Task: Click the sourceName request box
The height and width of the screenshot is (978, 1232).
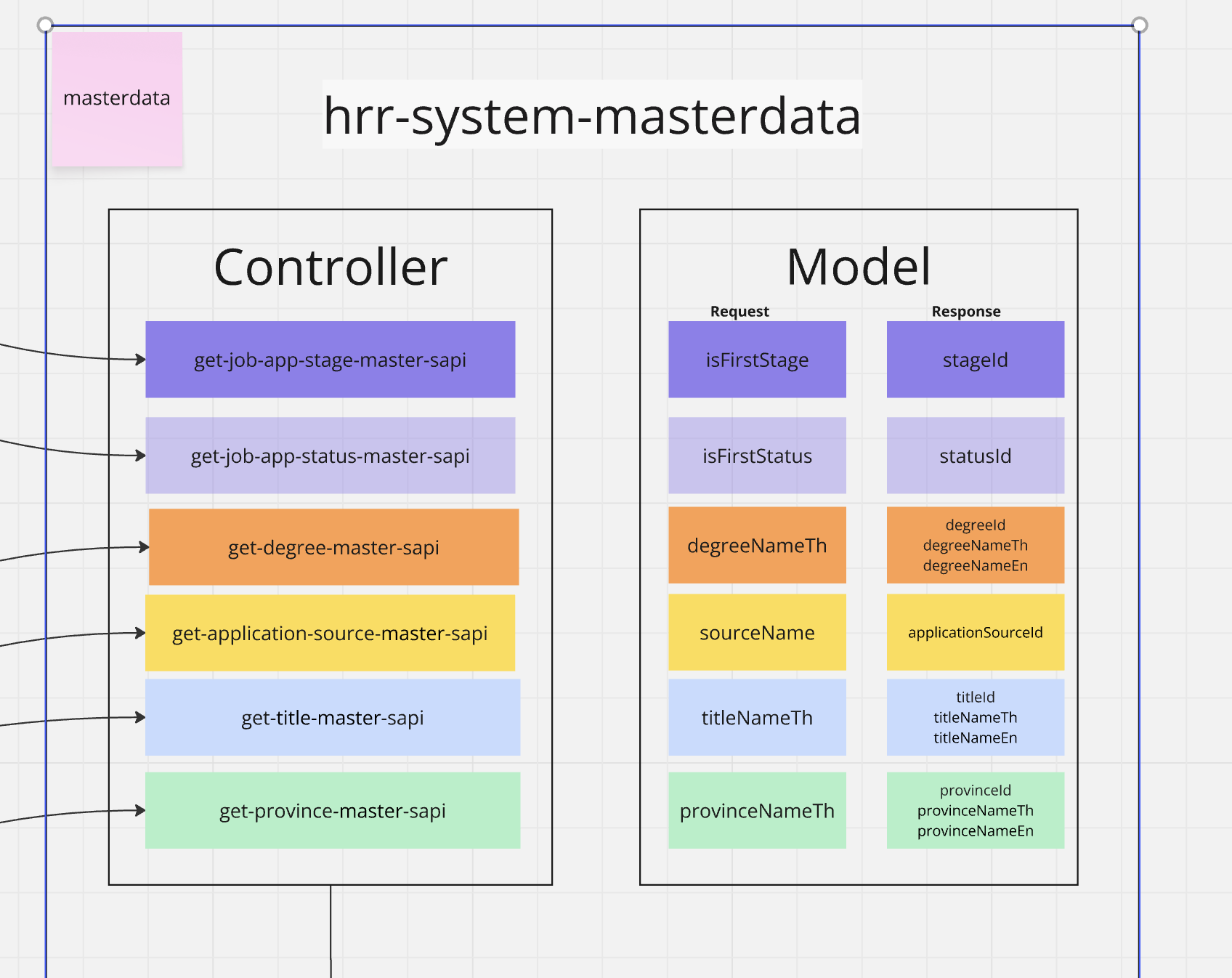Action: (x=757, y=632)
